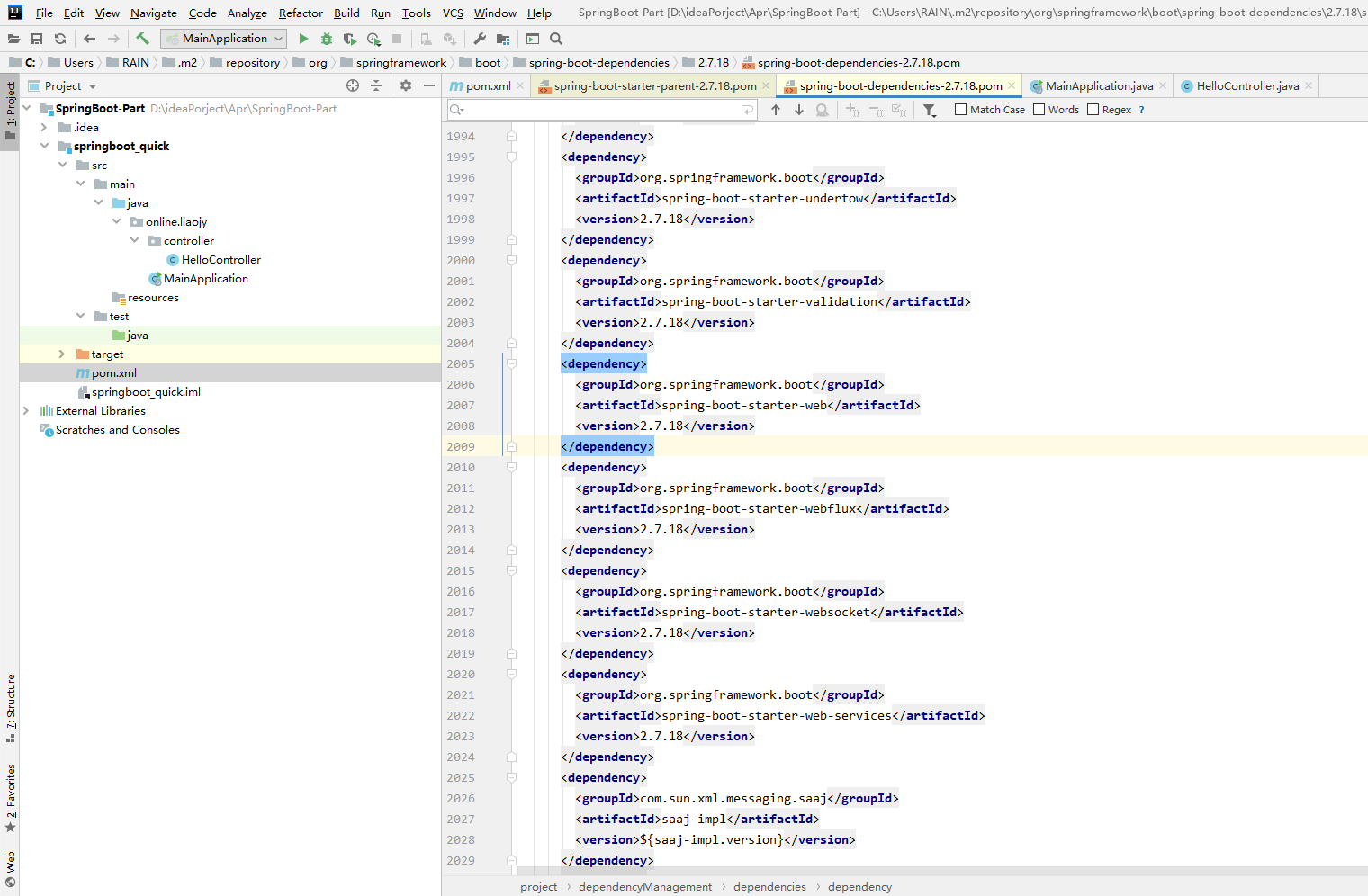Go to previous search occurrence up arrow

[776, 110]
